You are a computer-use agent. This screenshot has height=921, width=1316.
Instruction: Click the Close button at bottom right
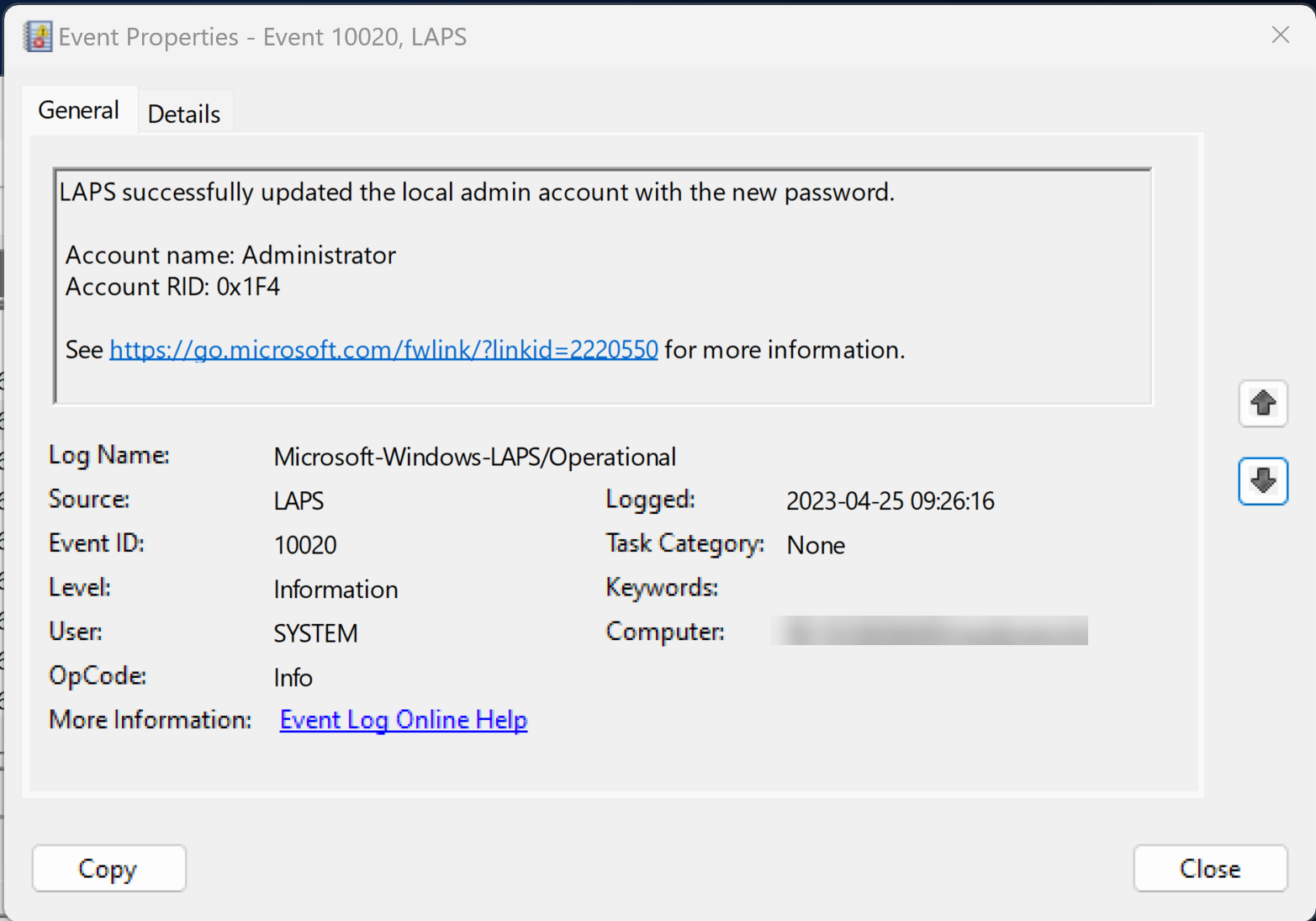coord(1209,868)
